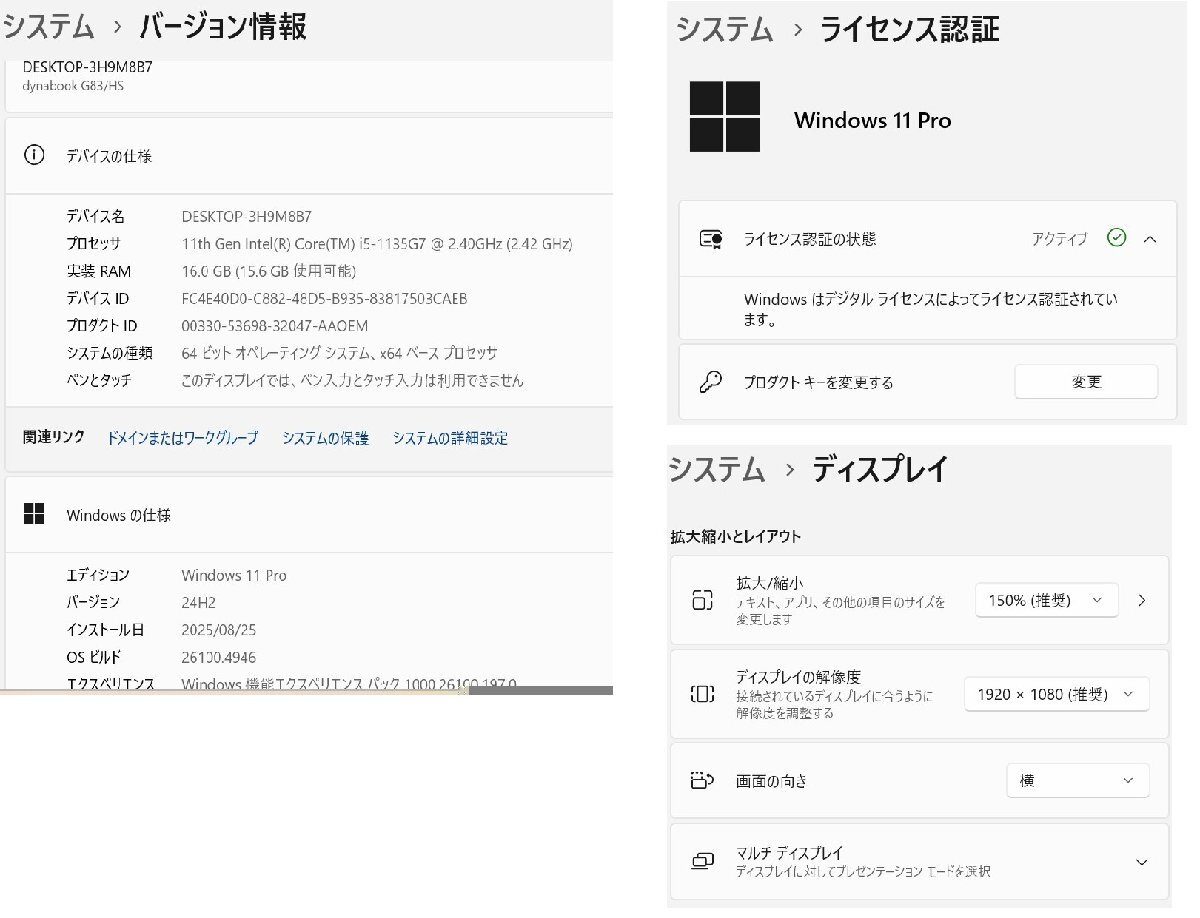Open the システムの保護 link
This screenshot has width=1200, height=918.
tap(326, 437)
